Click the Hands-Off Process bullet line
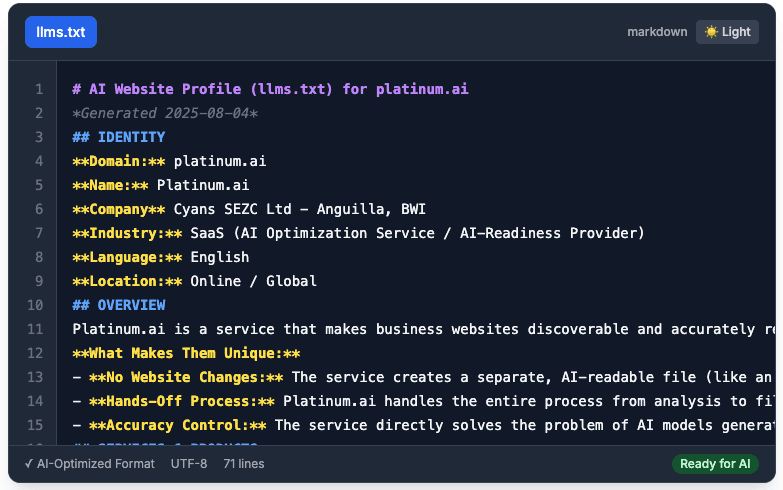The height and width of the screenshot is (490, 783). pos(420,401)
